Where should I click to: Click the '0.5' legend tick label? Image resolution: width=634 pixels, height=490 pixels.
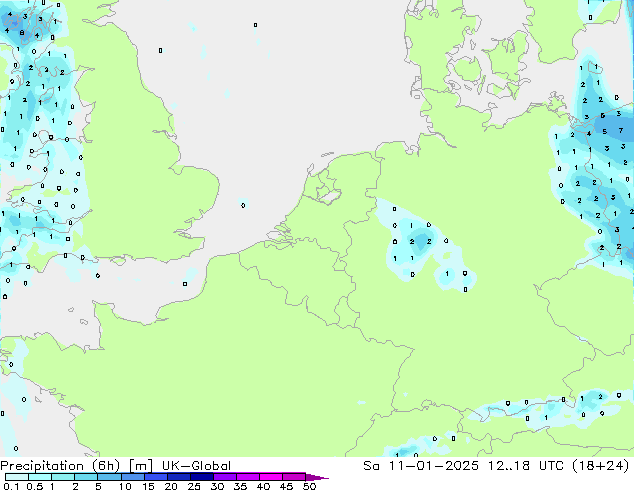(x=35, y=486)
